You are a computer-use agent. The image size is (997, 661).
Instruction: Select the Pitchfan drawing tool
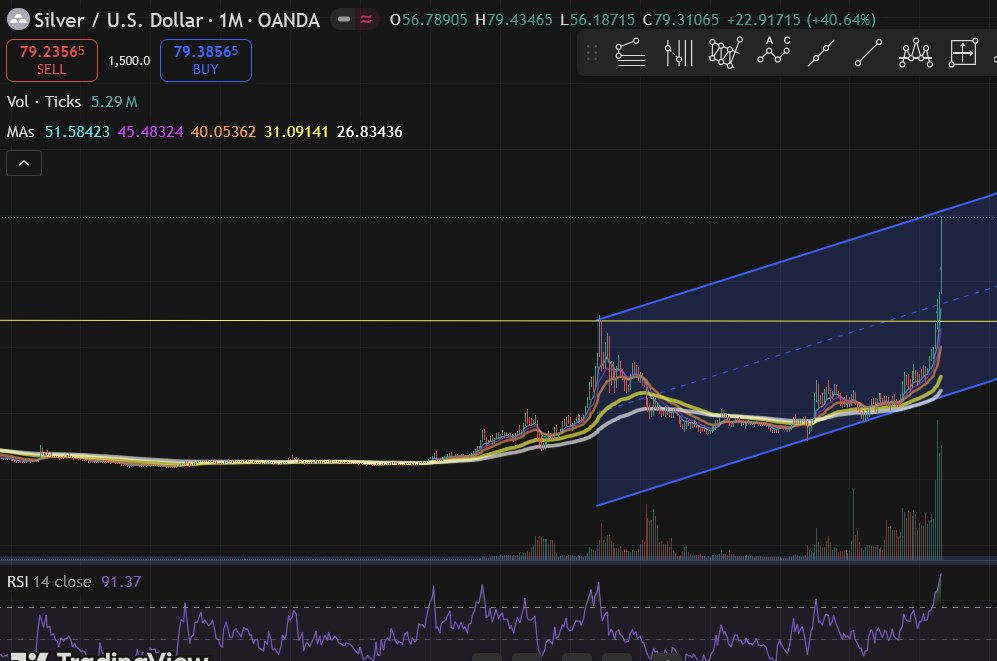point(725,52)
